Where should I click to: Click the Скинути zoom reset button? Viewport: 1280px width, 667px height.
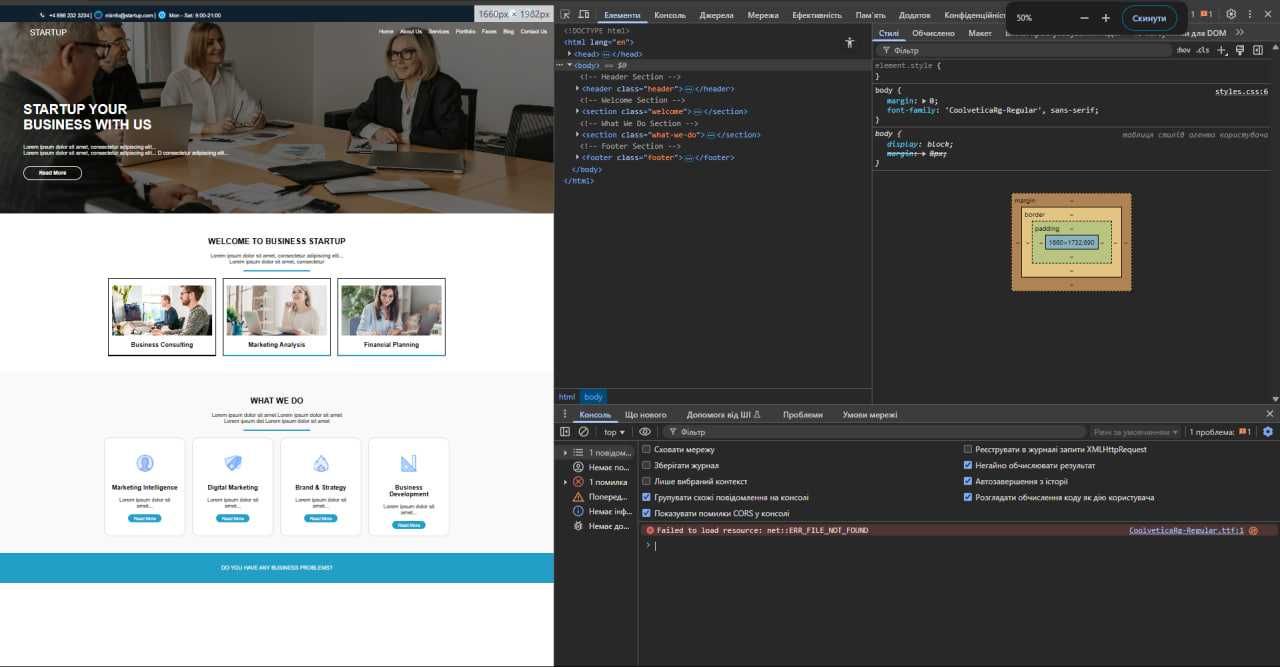coord(1149,18)
